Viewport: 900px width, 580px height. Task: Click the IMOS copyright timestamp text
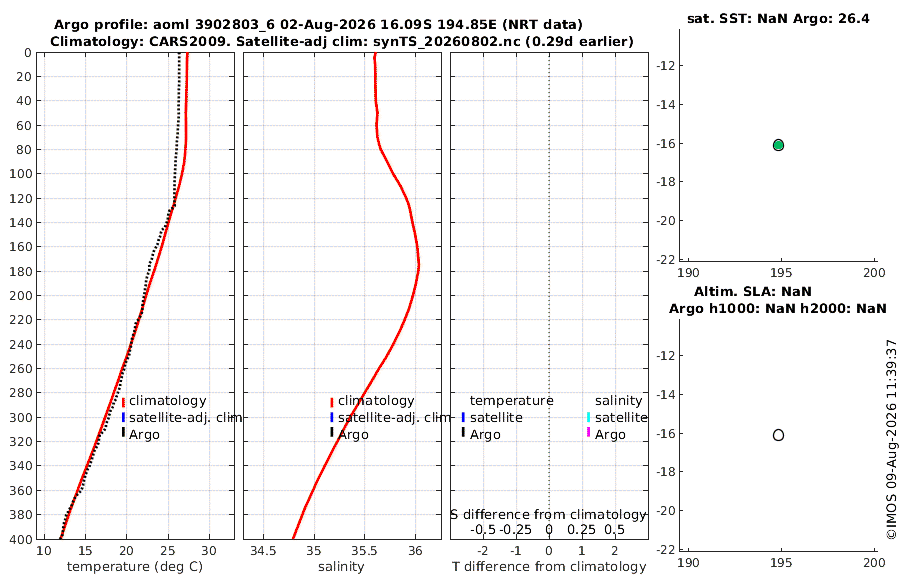pos(891,439)
